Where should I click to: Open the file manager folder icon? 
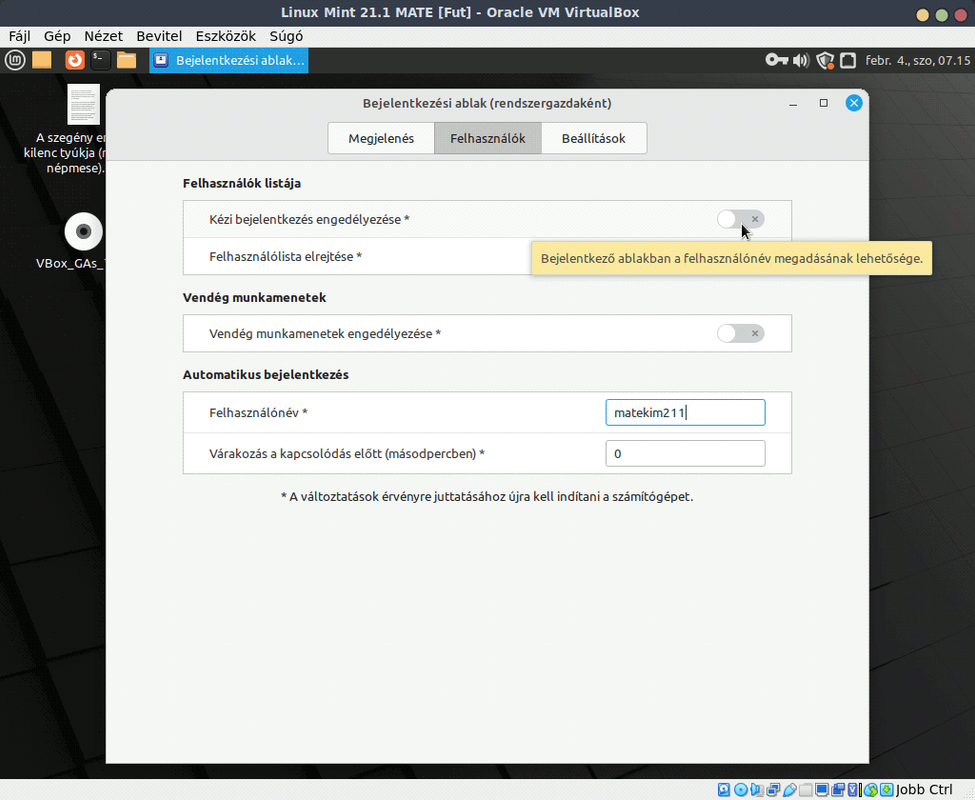point(126,60)
